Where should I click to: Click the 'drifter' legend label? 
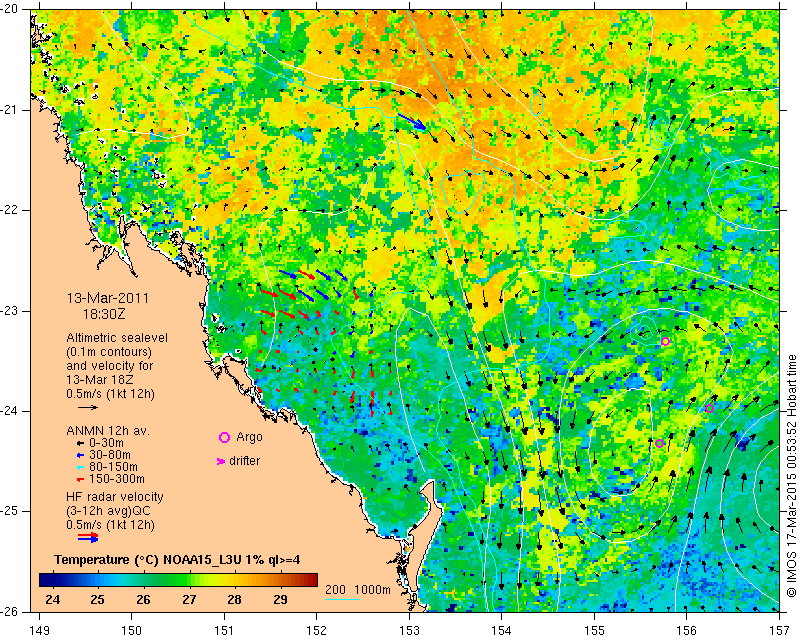pos(244,461)
